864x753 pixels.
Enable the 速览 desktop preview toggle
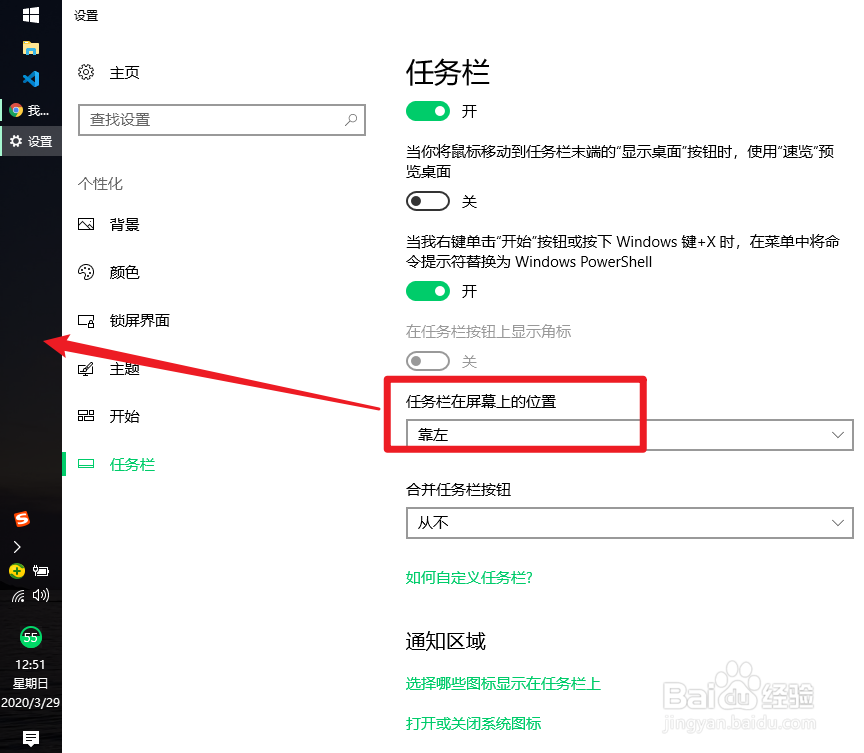[428, 201]
